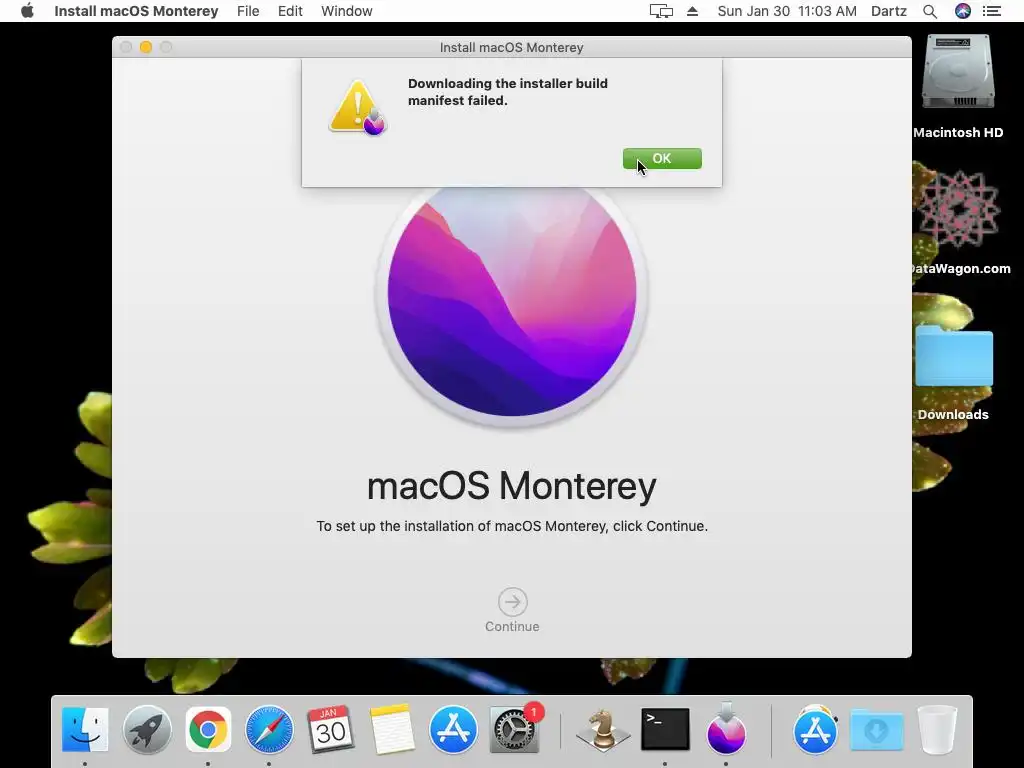Click the 'Downloading the installer build manifest failed.' message

click(x=507, y=92)
